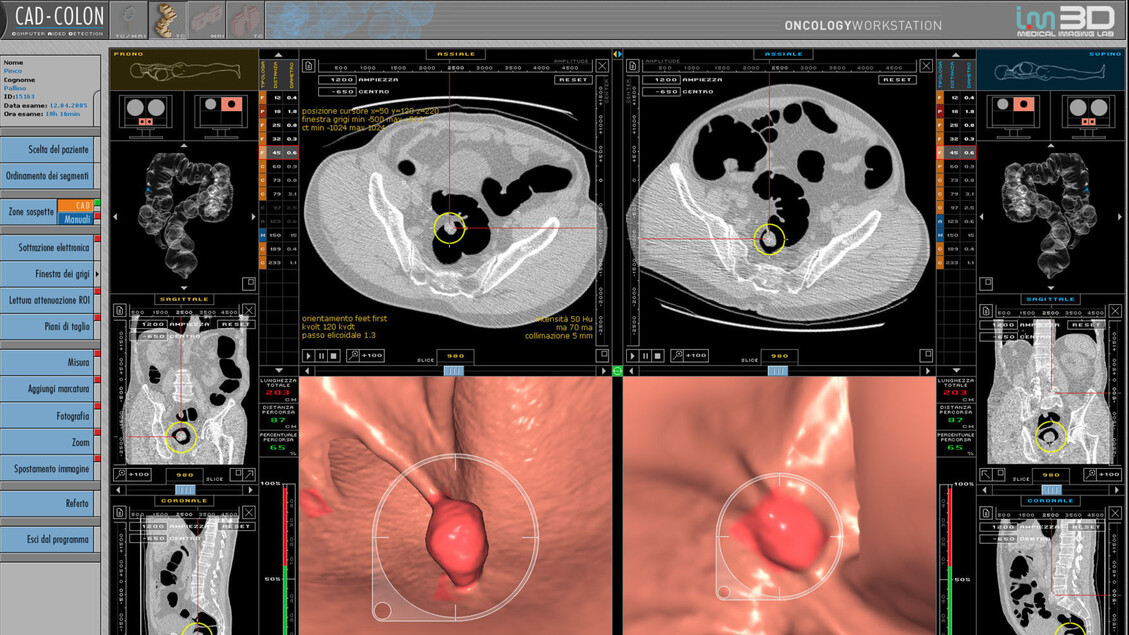The height and width of the screenshot is (635, 1129).
Task: Click the up arrow above right findings list
Action: (x=954, y=55)
